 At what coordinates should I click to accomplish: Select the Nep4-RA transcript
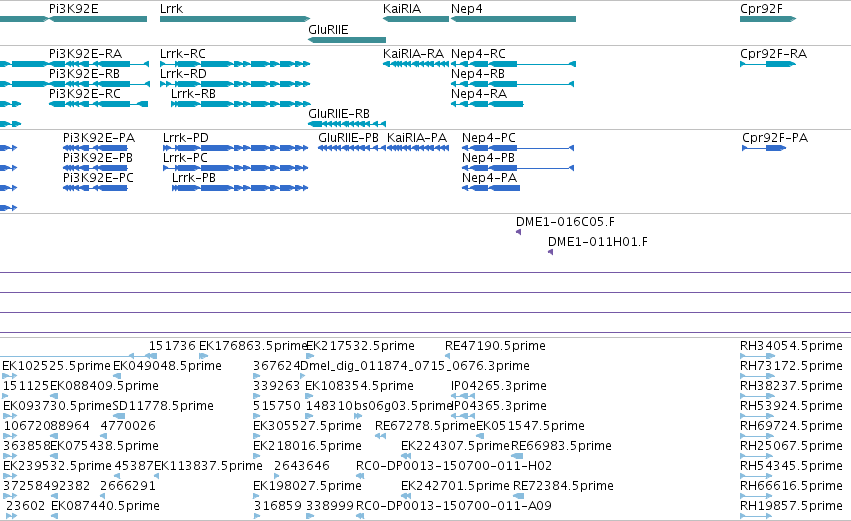pos(487,104)
